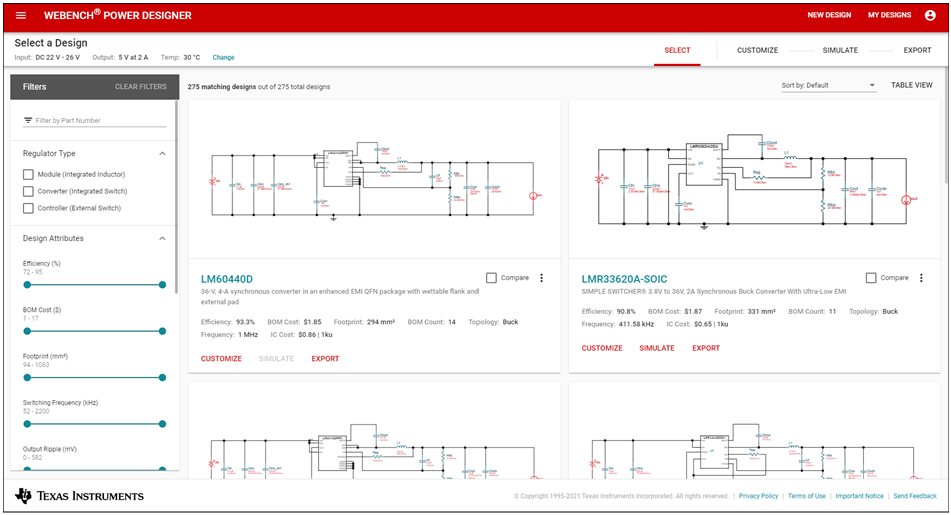This screenshot has width=951, height=515.
Task: Click the filters panel scrollbar
Action: [x=176, y=197]
